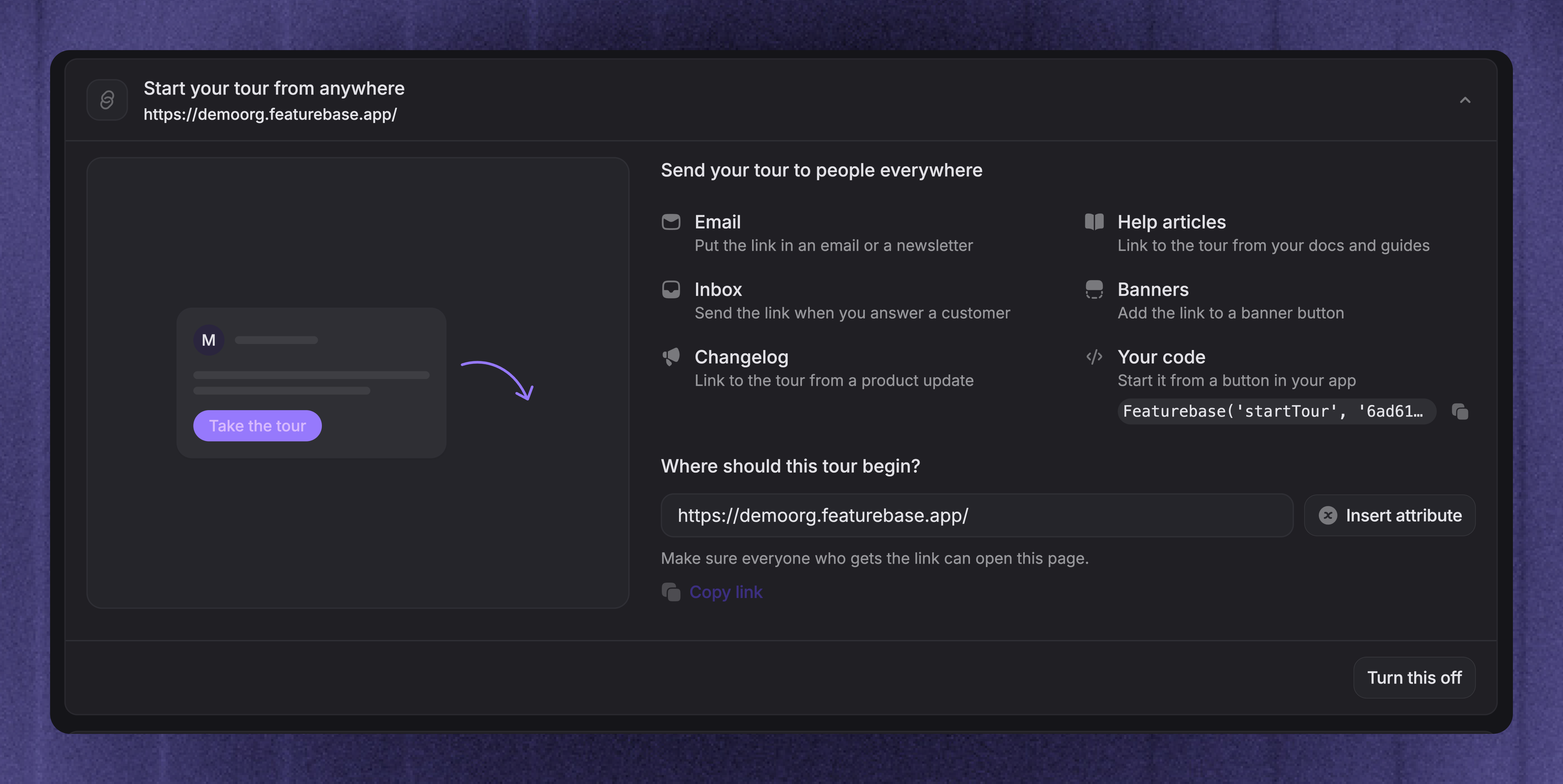Click 'Link to the tour from a product update'
The width and height of the screenshot is (1563, 784).
(834, 380)
